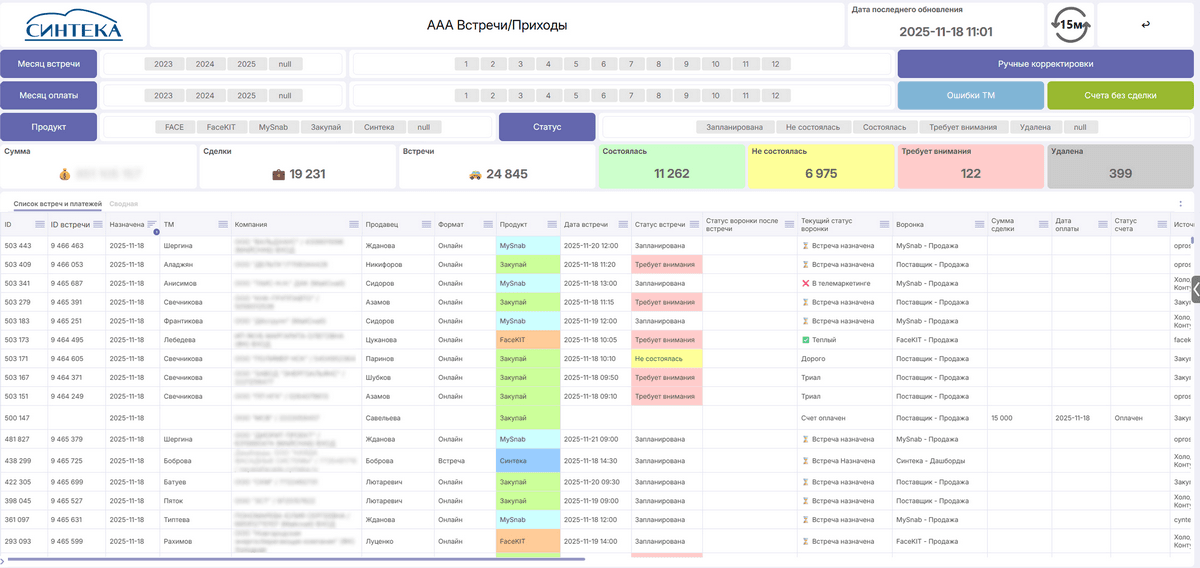The image size is (1200, 568).
Task: Click the green Состоялась summary card
Action: coord(671,166)
